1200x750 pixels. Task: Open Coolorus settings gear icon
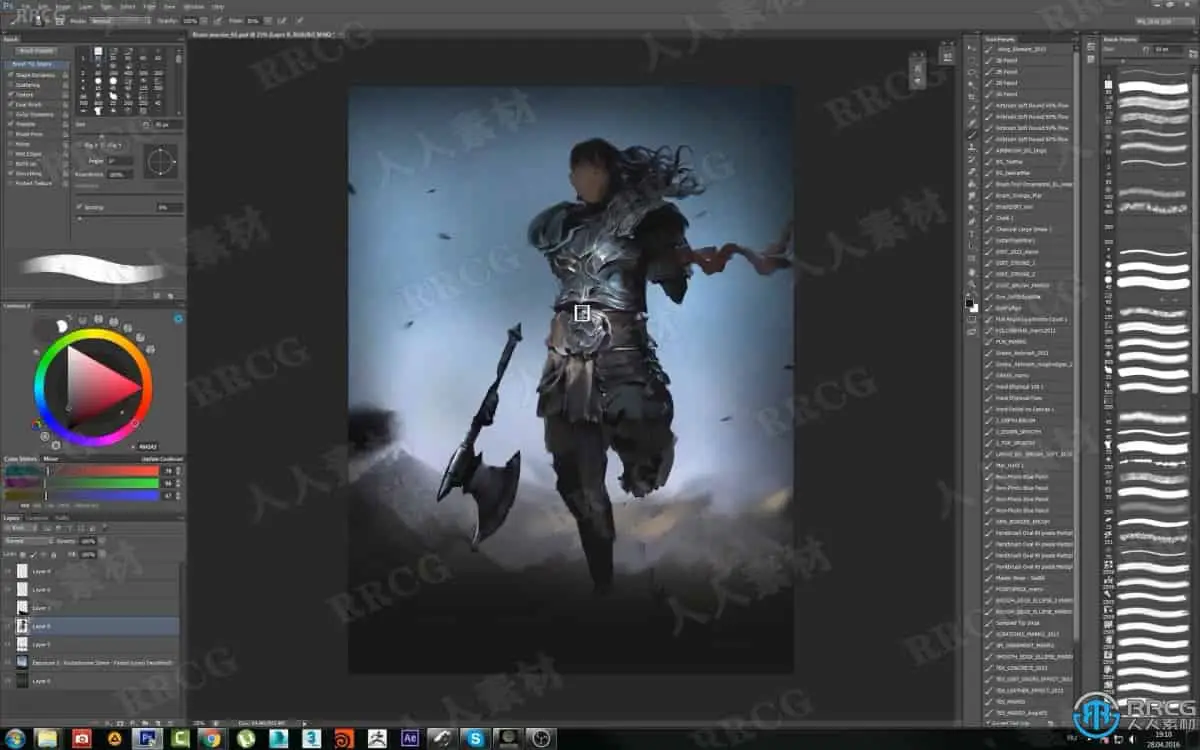[178, 319]
